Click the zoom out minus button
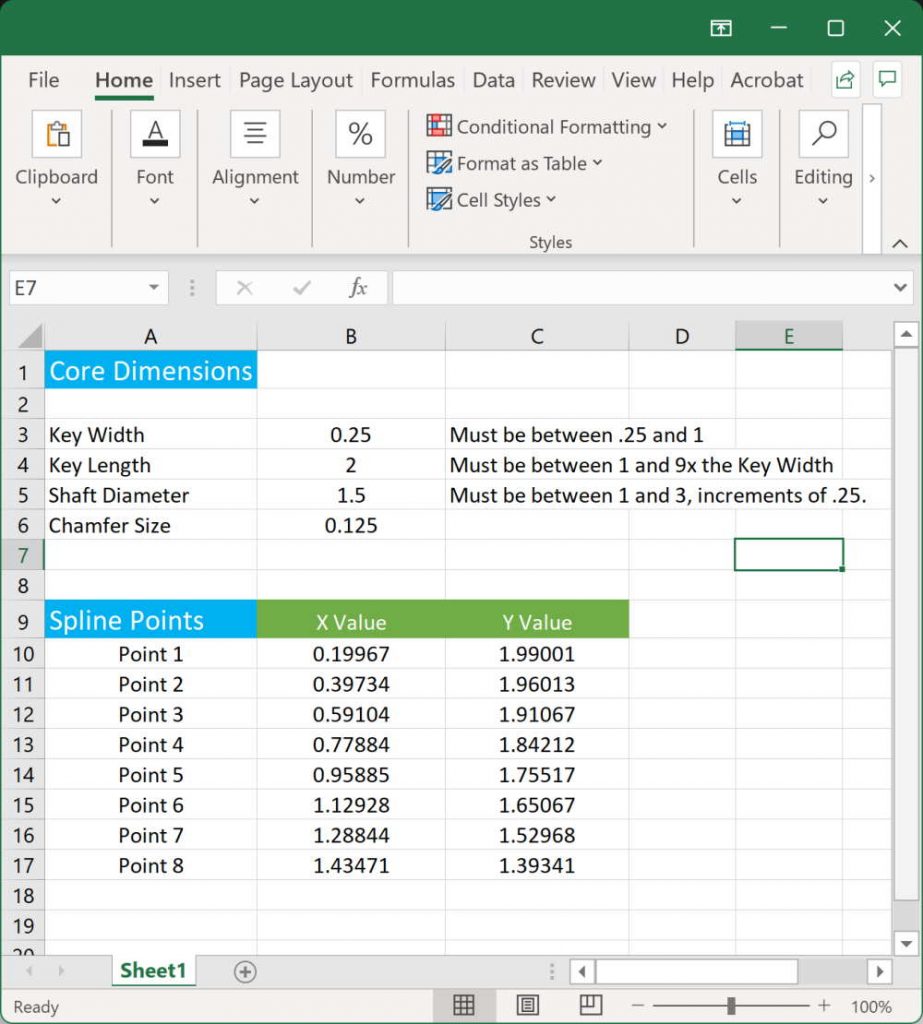 638,1006
